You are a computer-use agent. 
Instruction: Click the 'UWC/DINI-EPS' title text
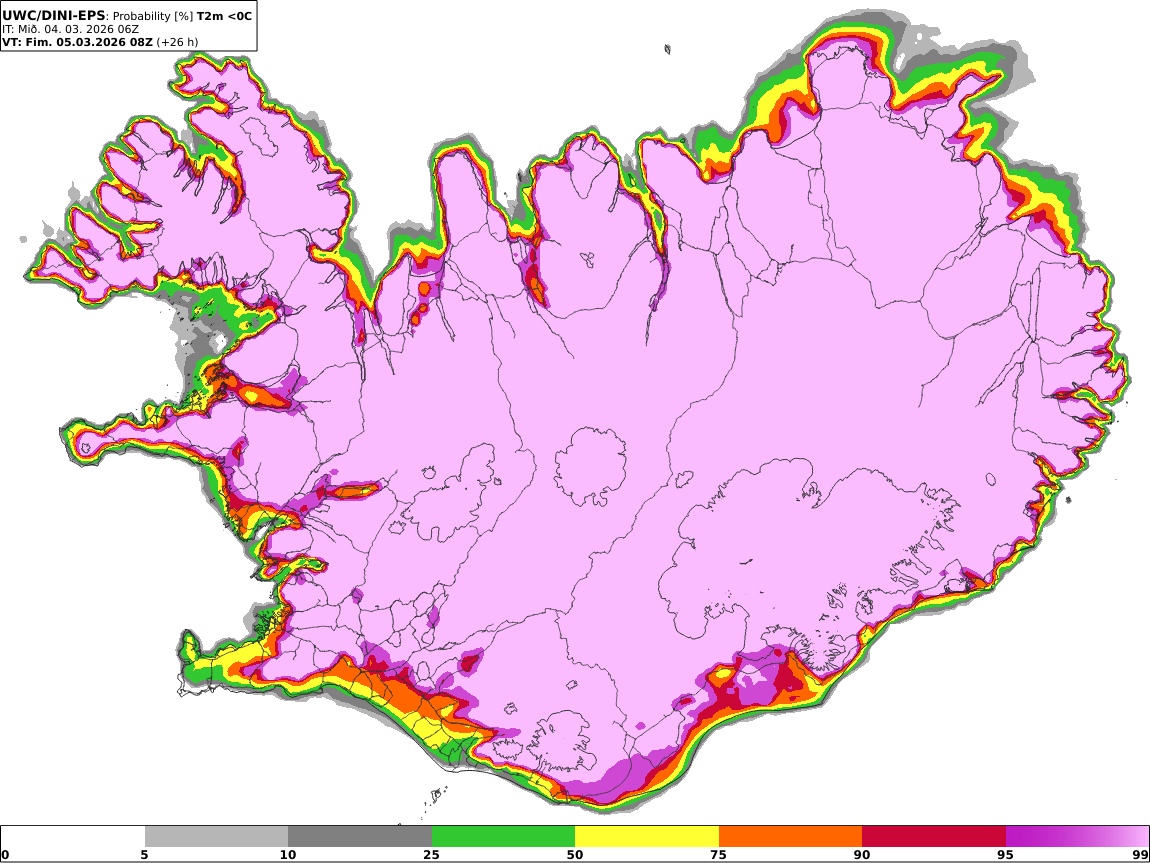(x=54, y=15)
